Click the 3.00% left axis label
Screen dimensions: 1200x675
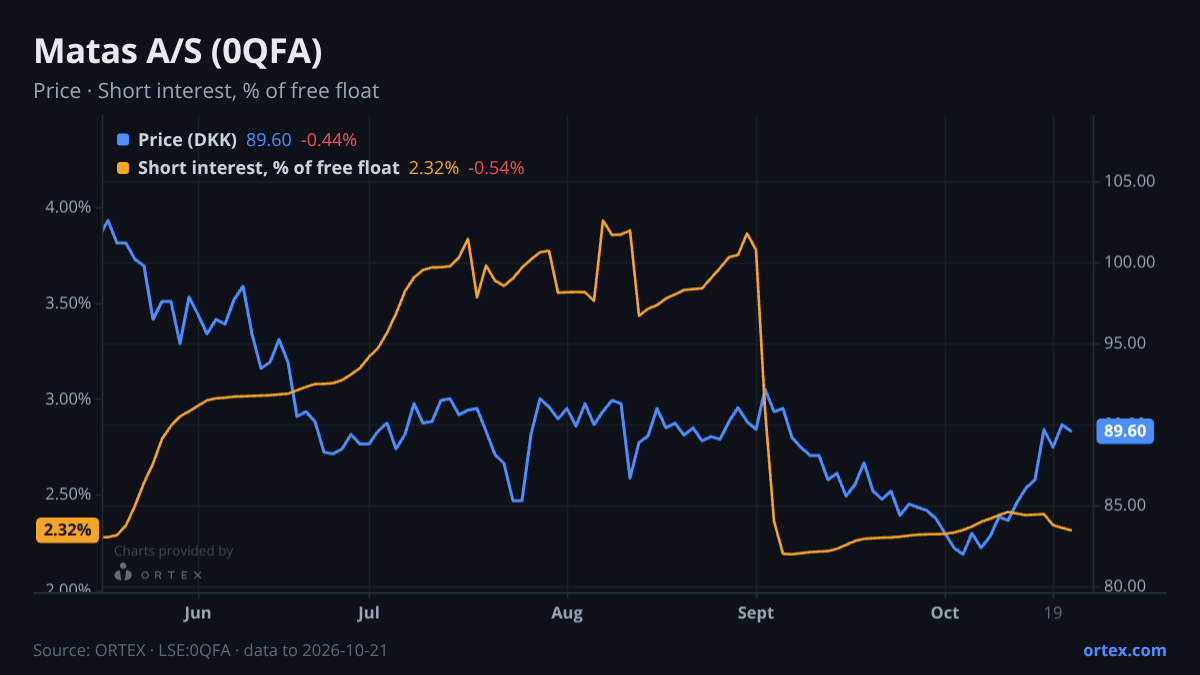(x=69, y=399)
